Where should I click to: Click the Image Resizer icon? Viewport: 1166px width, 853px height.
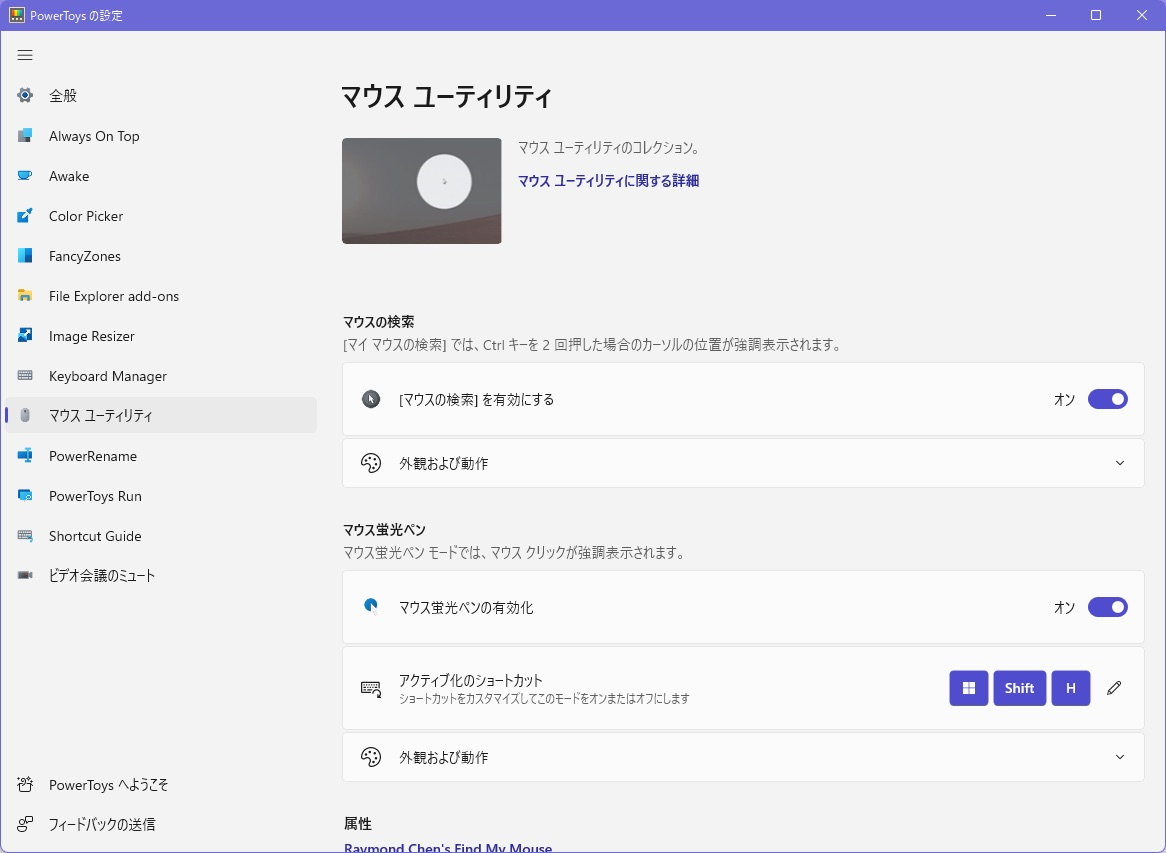25,335
